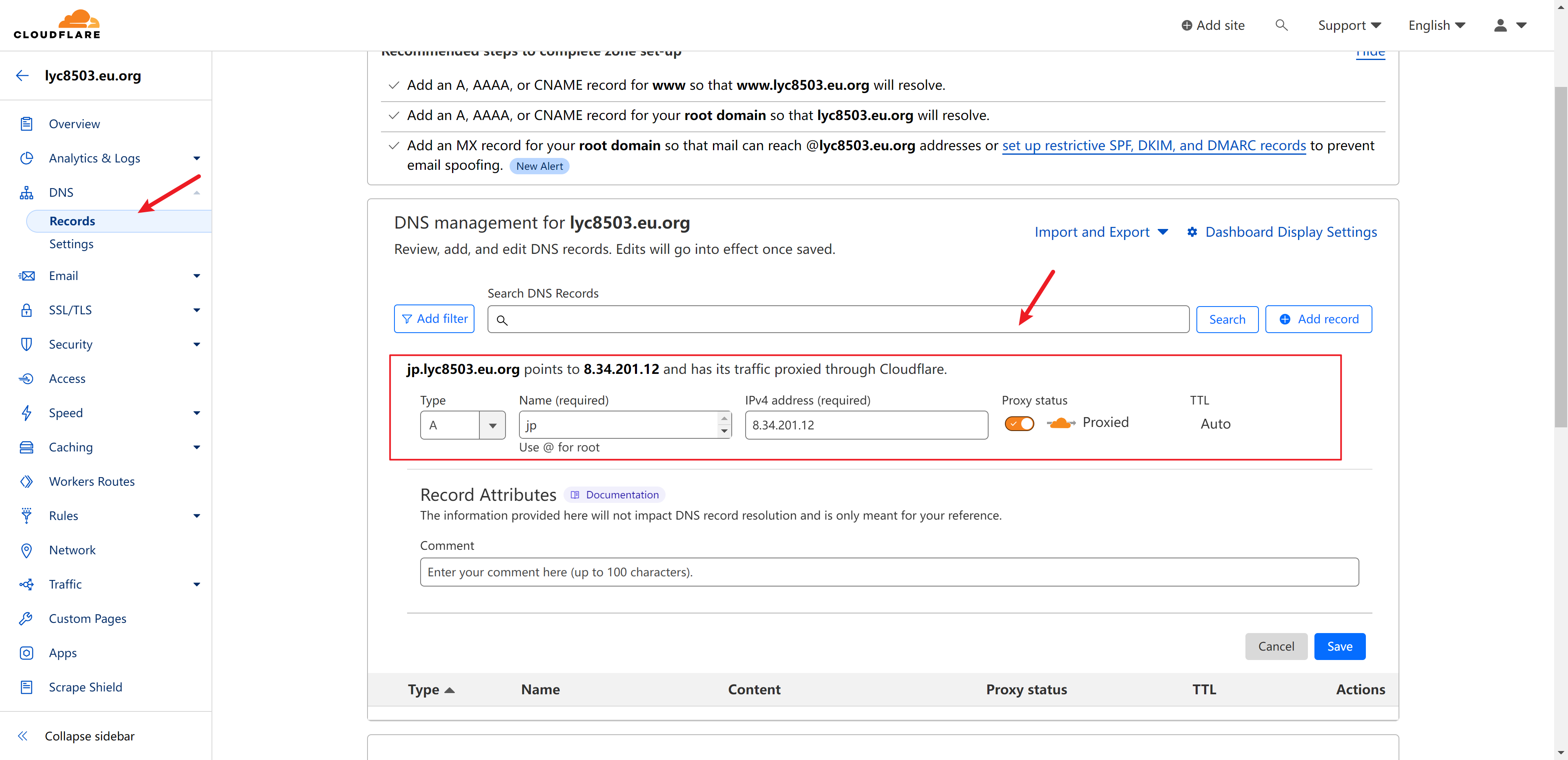The height and width of the screenshot is (760, 1568).
Task: Click the top bar search magnifier icon
Action: coord(1281,25)
